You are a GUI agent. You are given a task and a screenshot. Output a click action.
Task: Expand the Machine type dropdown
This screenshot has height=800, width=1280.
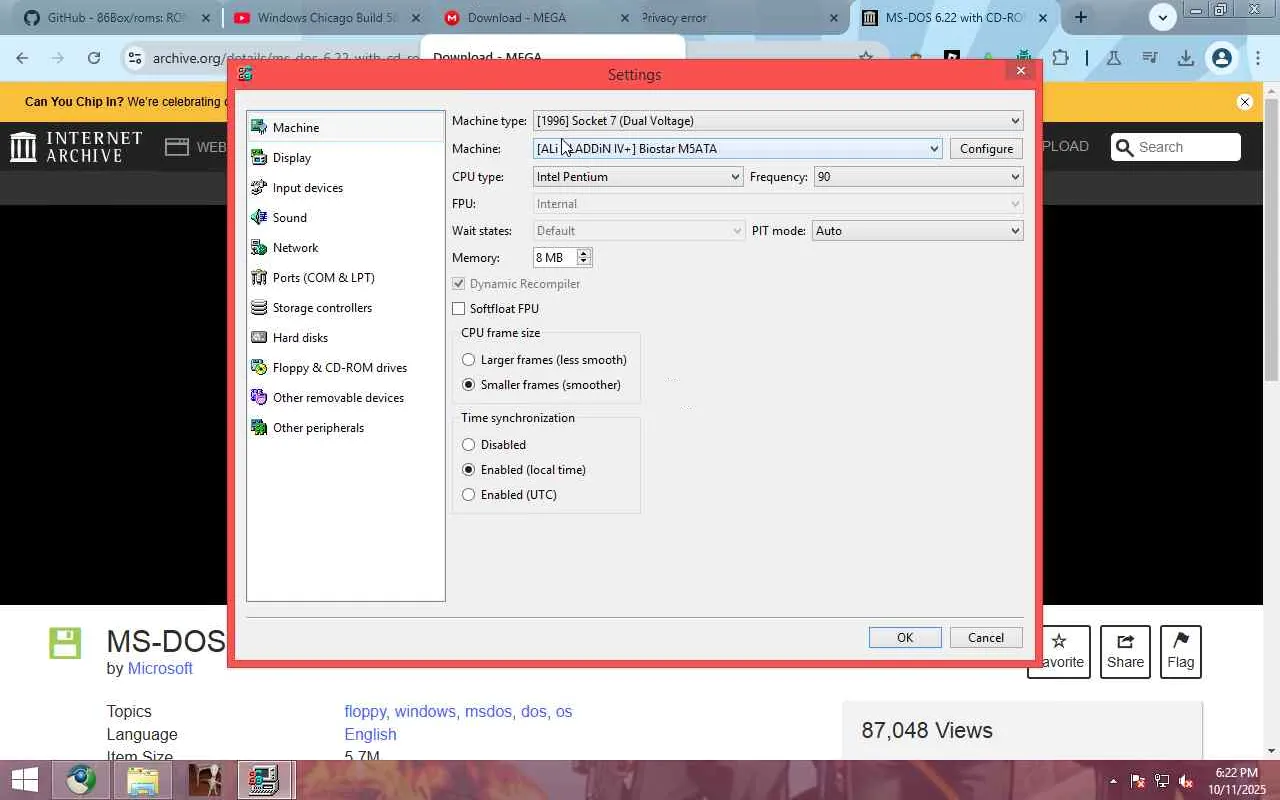pos(778,121)
